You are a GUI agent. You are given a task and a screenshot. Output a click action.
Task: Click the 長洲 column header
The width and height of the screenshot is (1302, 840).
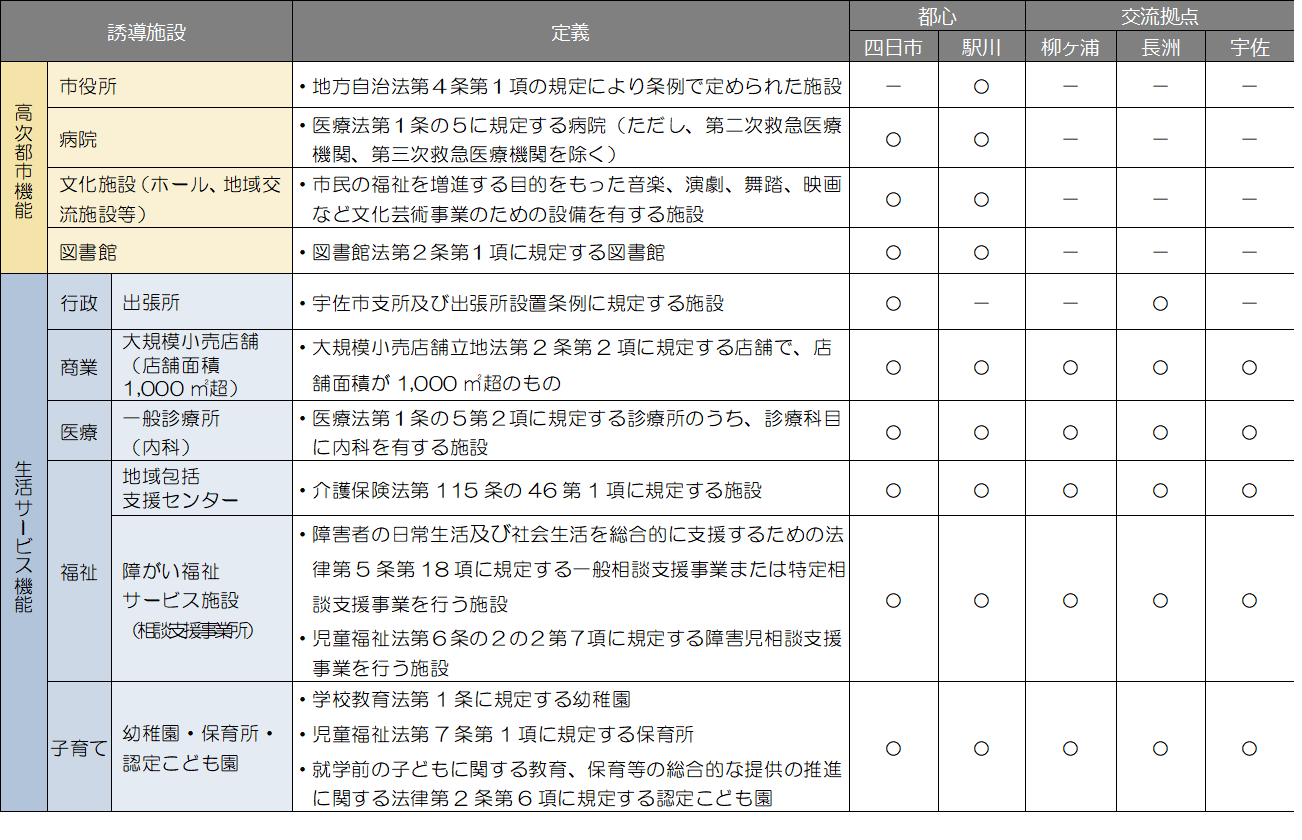point(1160,47)
